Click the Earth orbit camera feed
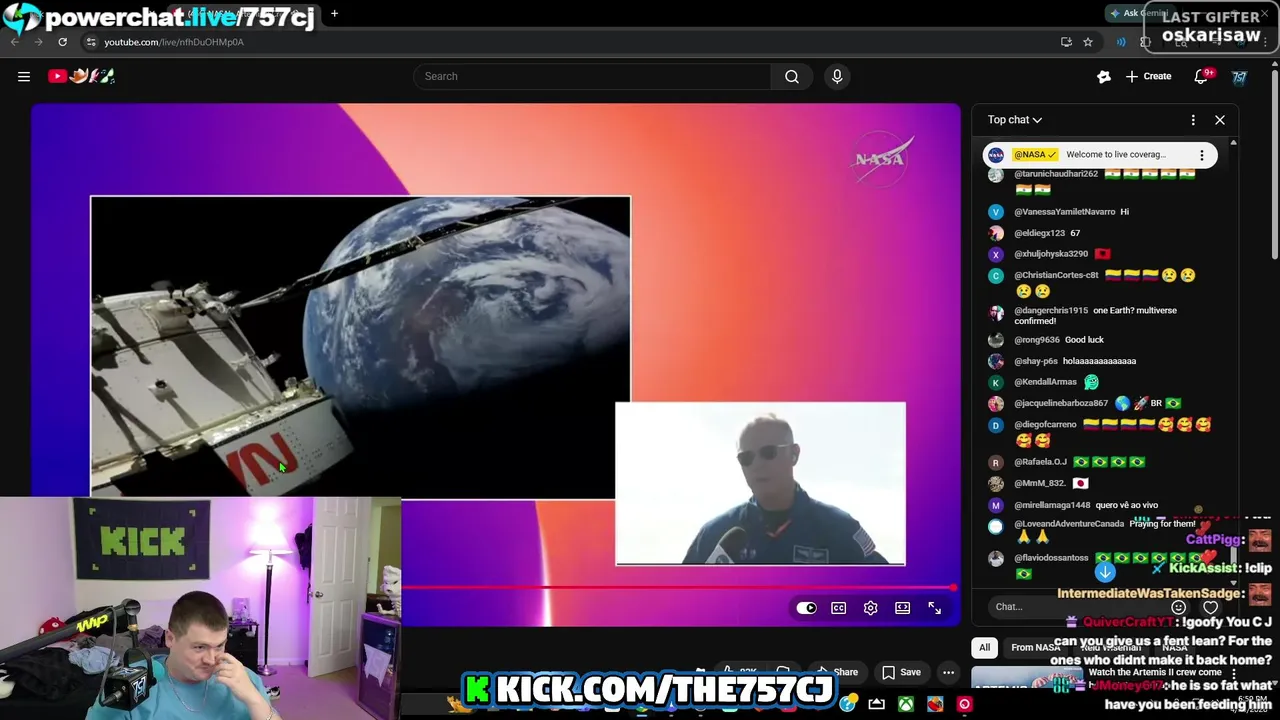 (x=360, y=346)
